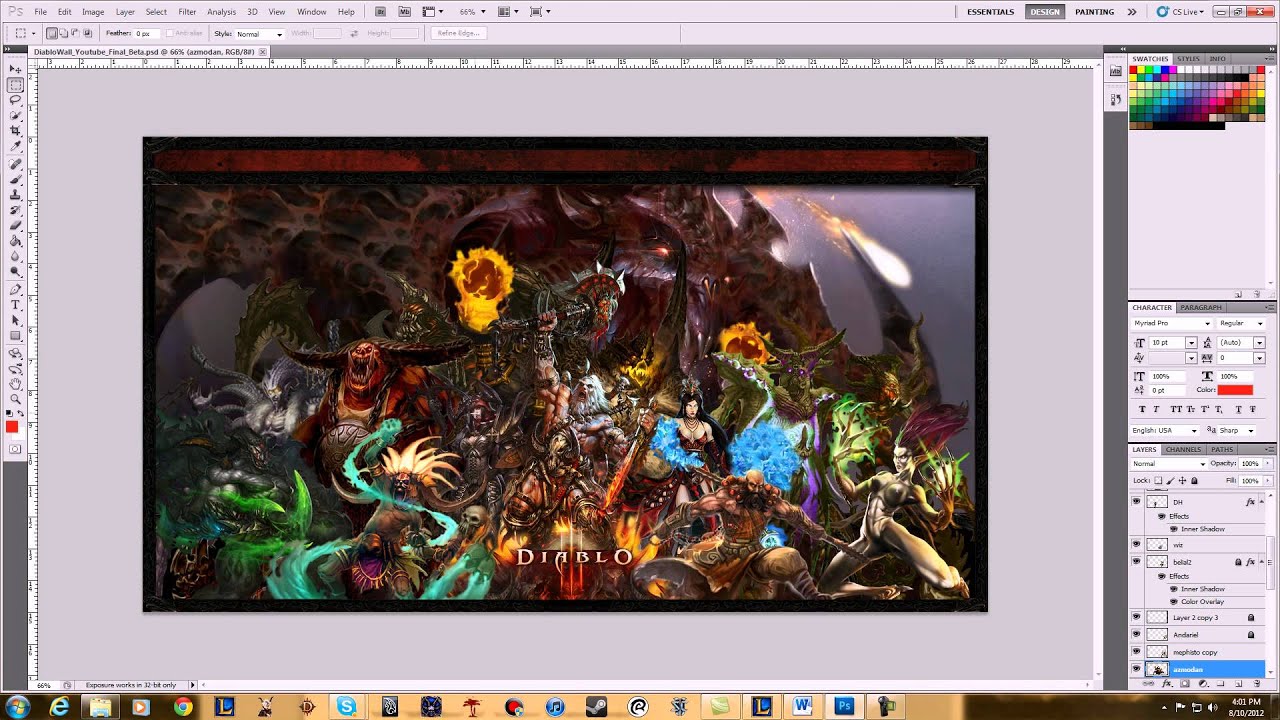The width and height of the screenshot is (1280, 720).
Task: Open the English: USA language dropdown
Action: pos(1164,430)
